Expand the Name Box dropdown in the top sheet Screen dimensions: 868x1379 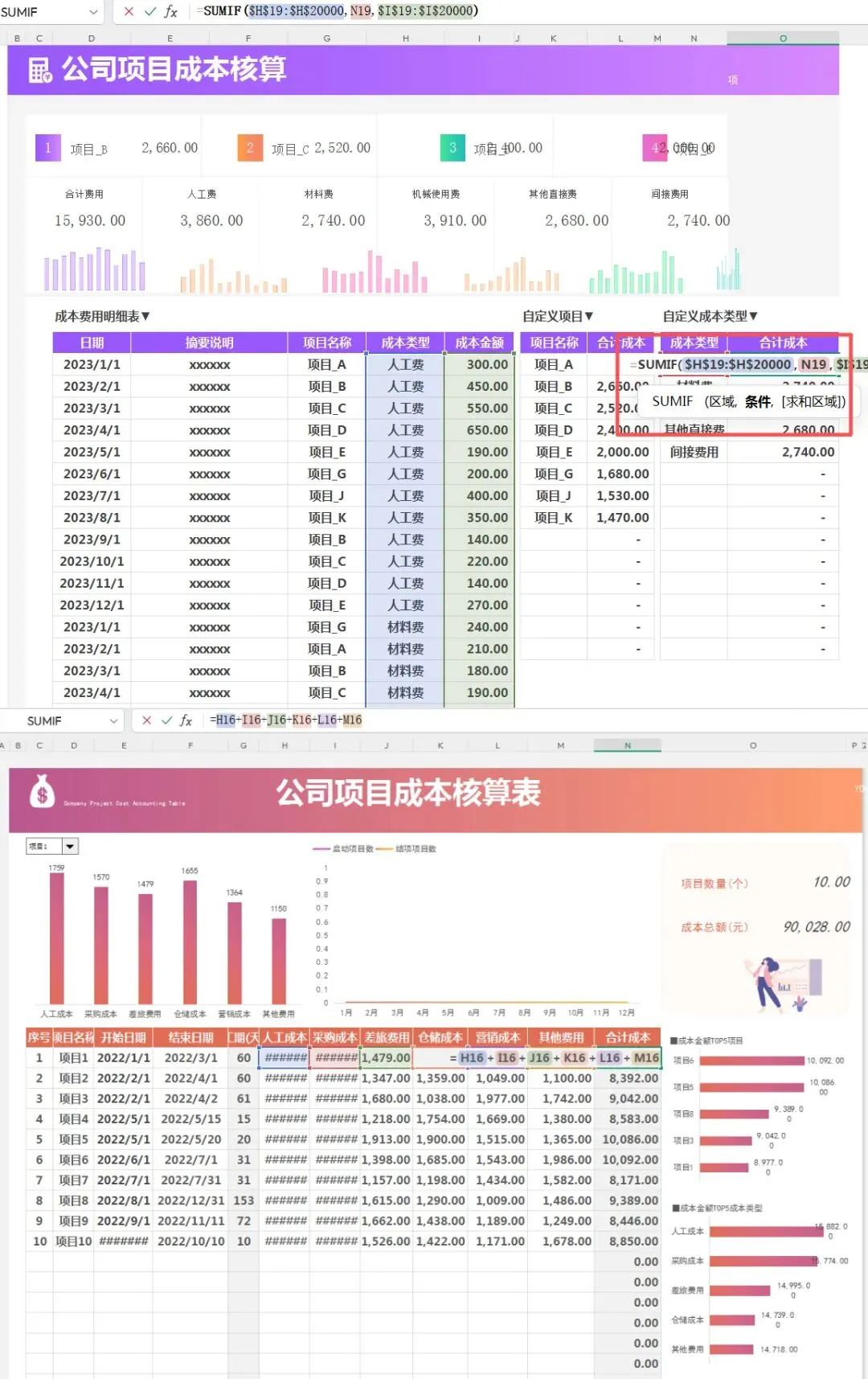click(x=93, y=12)
